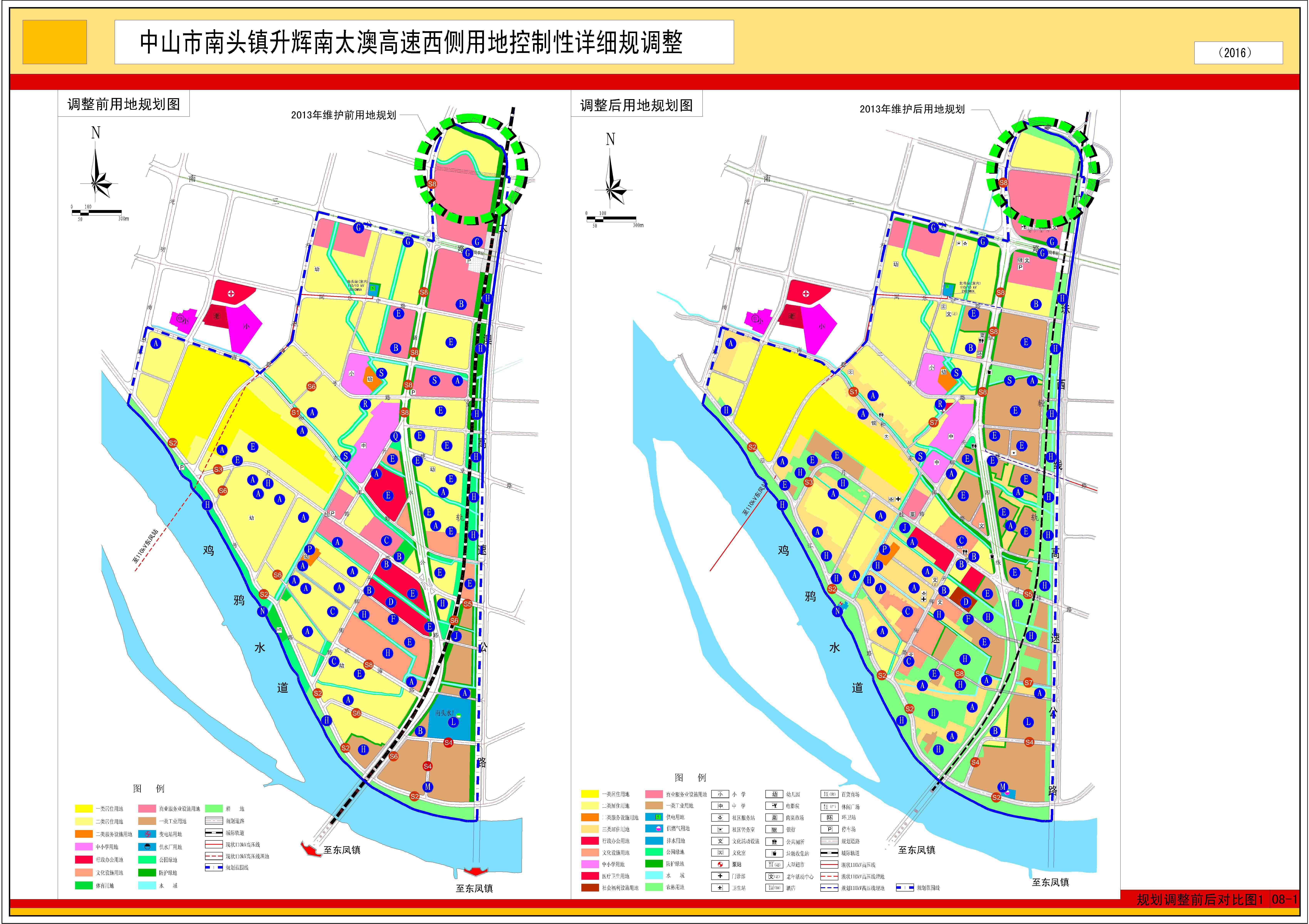This screenshot has height=924, width=1309.
Task: Click the 电影院 cinema legend icon
Action: (x=774, y=806)
